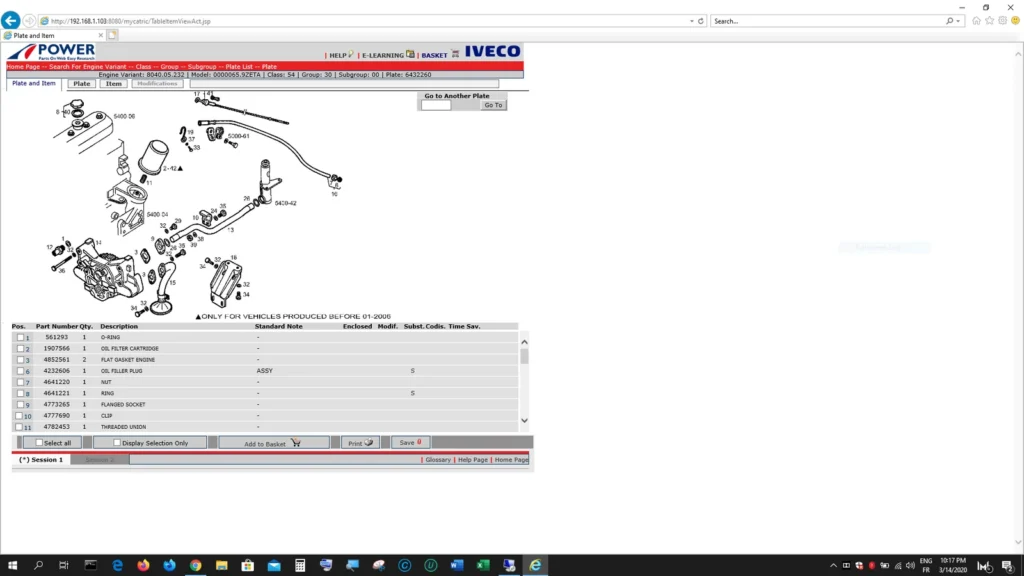
Task: Expand hidden icons in the system tray
Action: pos(832,565)
